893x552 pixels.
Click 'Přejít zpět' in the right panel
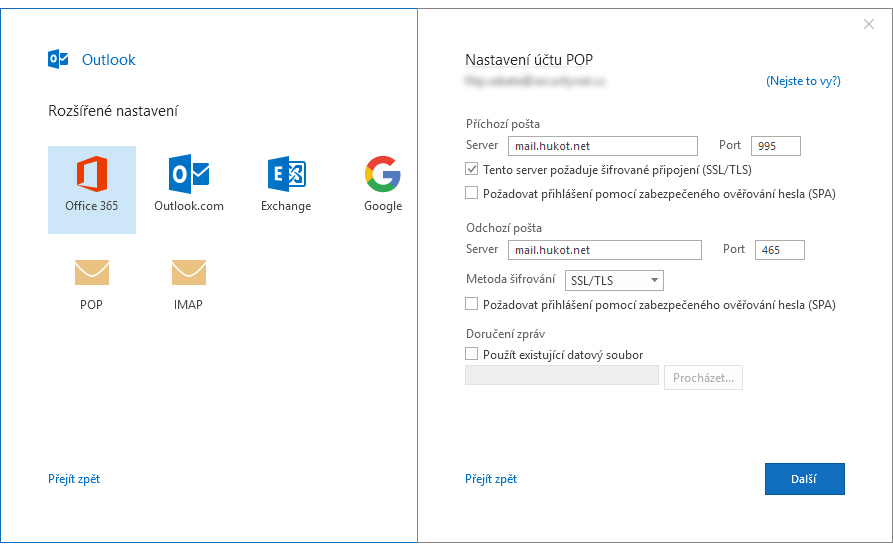[491, 479]
